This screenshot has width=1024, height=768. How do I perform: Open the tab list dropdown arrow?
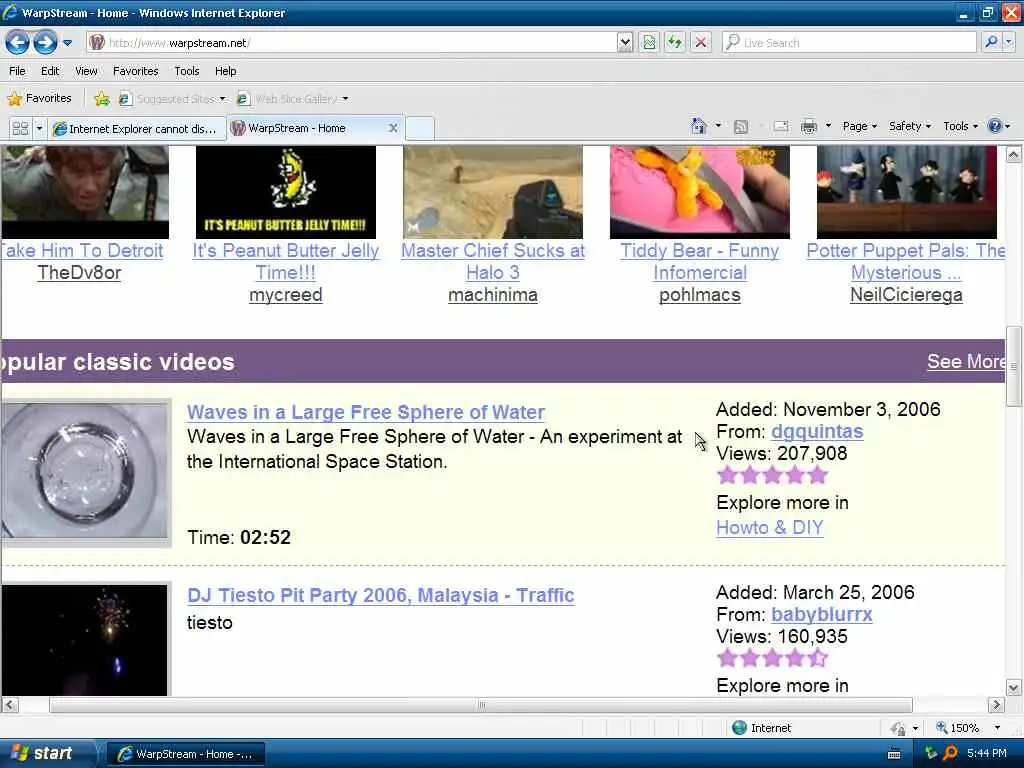pos(39,129)
